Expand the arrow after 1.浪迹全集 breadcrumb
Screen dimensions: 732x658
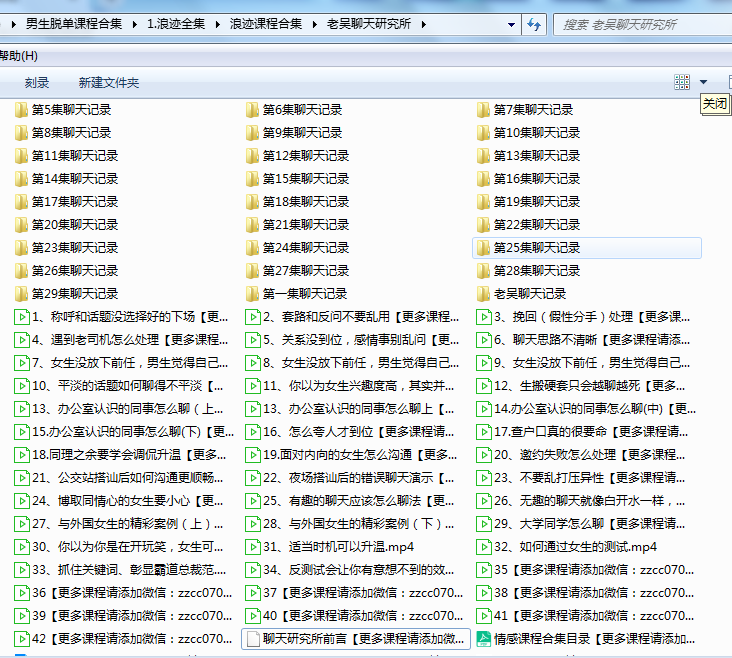pos(218,24)
